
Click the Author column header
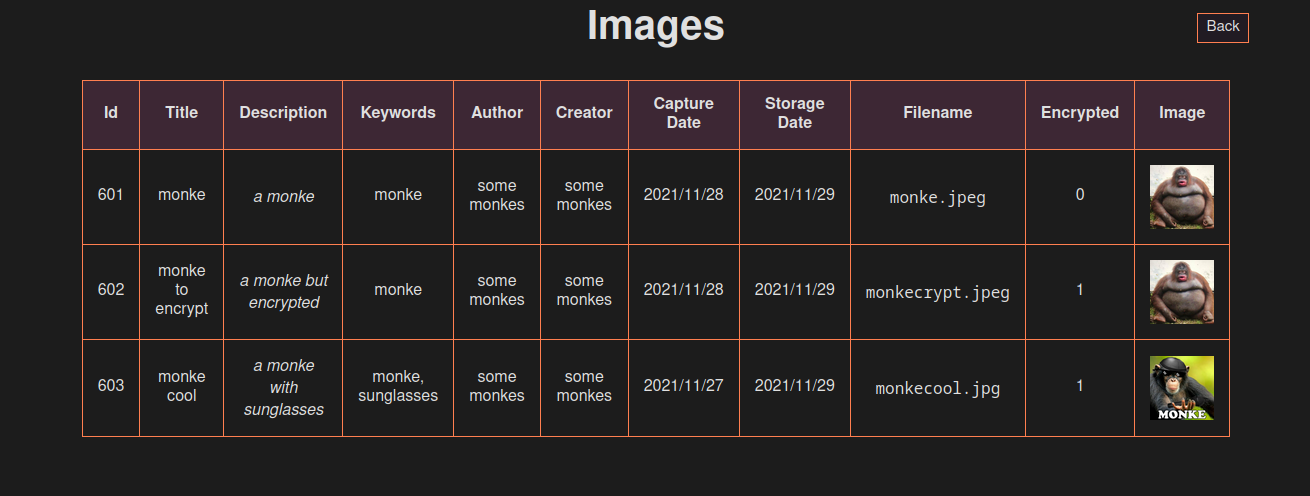(x=497, y=113)
